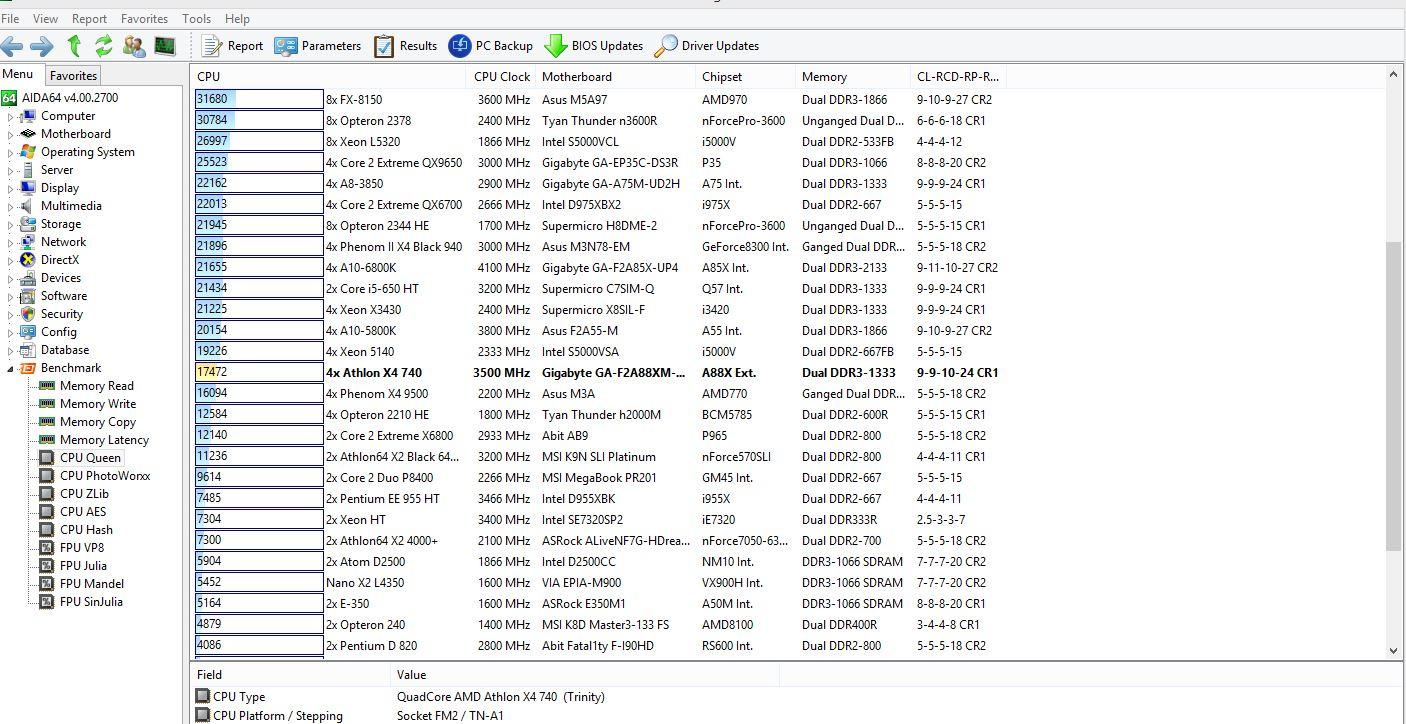Sort by the Motherboard column header
The width and height of the screenshot is (1406, 724).
(616, 77)
